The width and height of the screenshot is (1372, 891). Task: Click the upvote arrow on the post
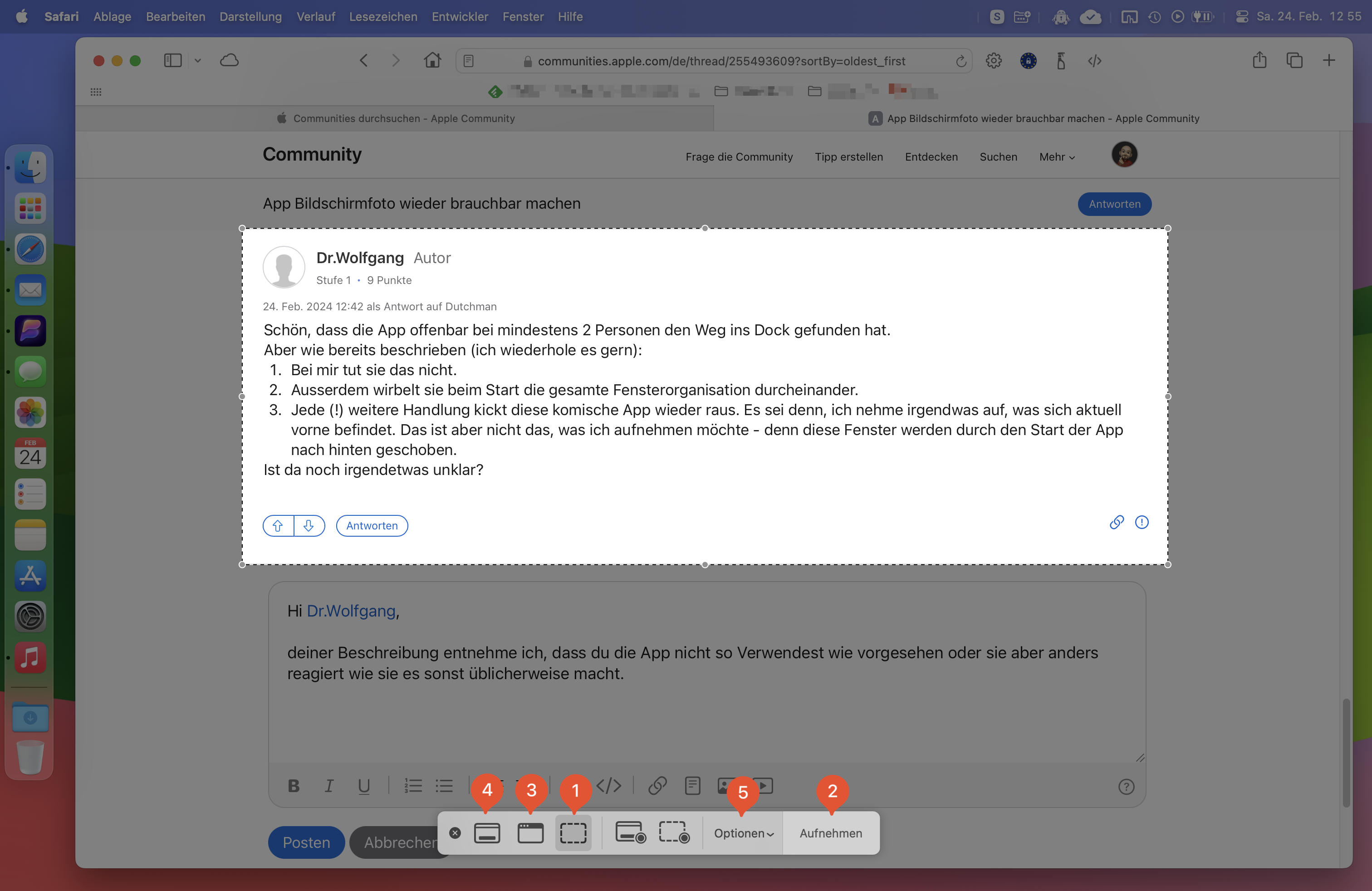point(278,526)
